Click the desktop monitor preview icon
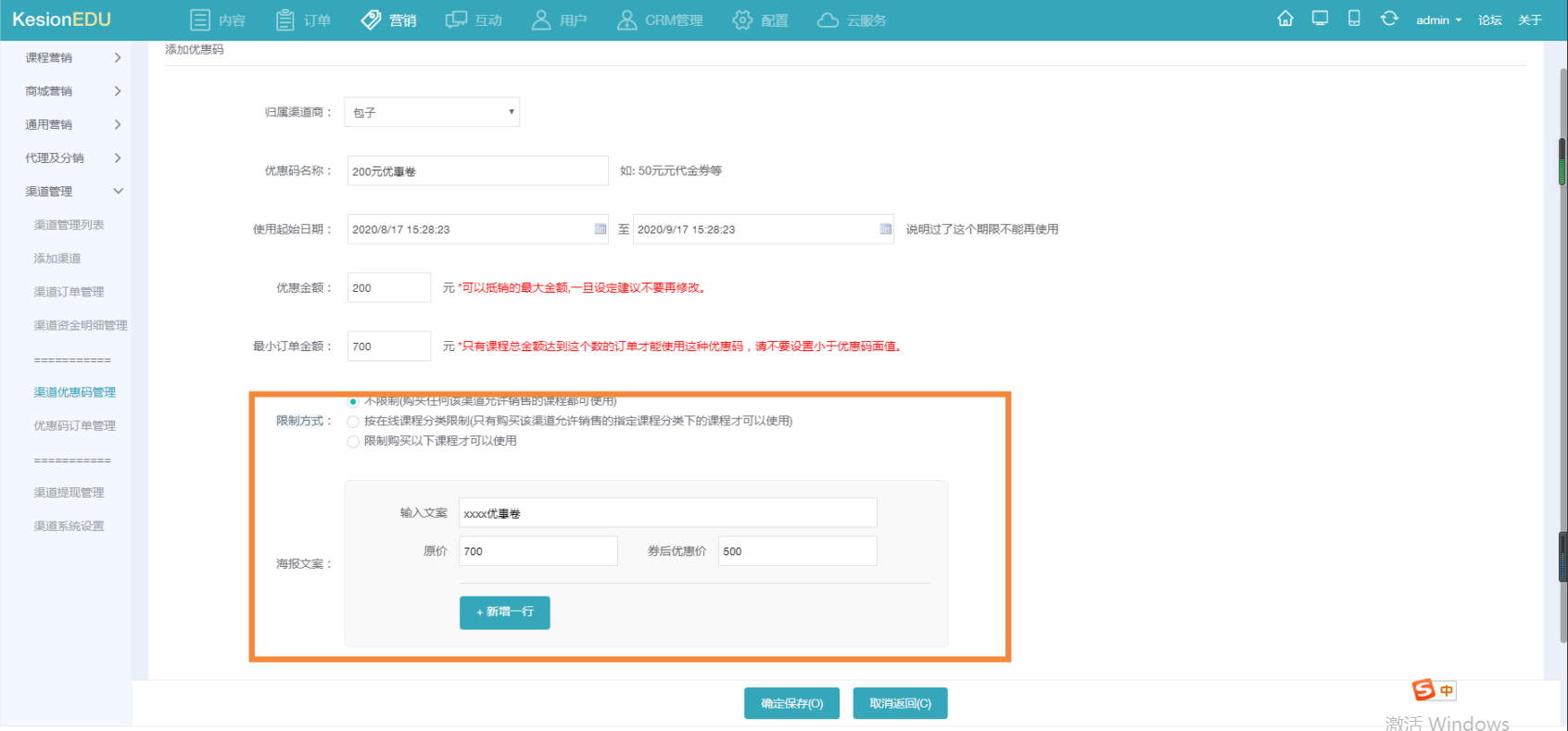The width and height of the screenshot is (1568, 731). [1320, 19]
